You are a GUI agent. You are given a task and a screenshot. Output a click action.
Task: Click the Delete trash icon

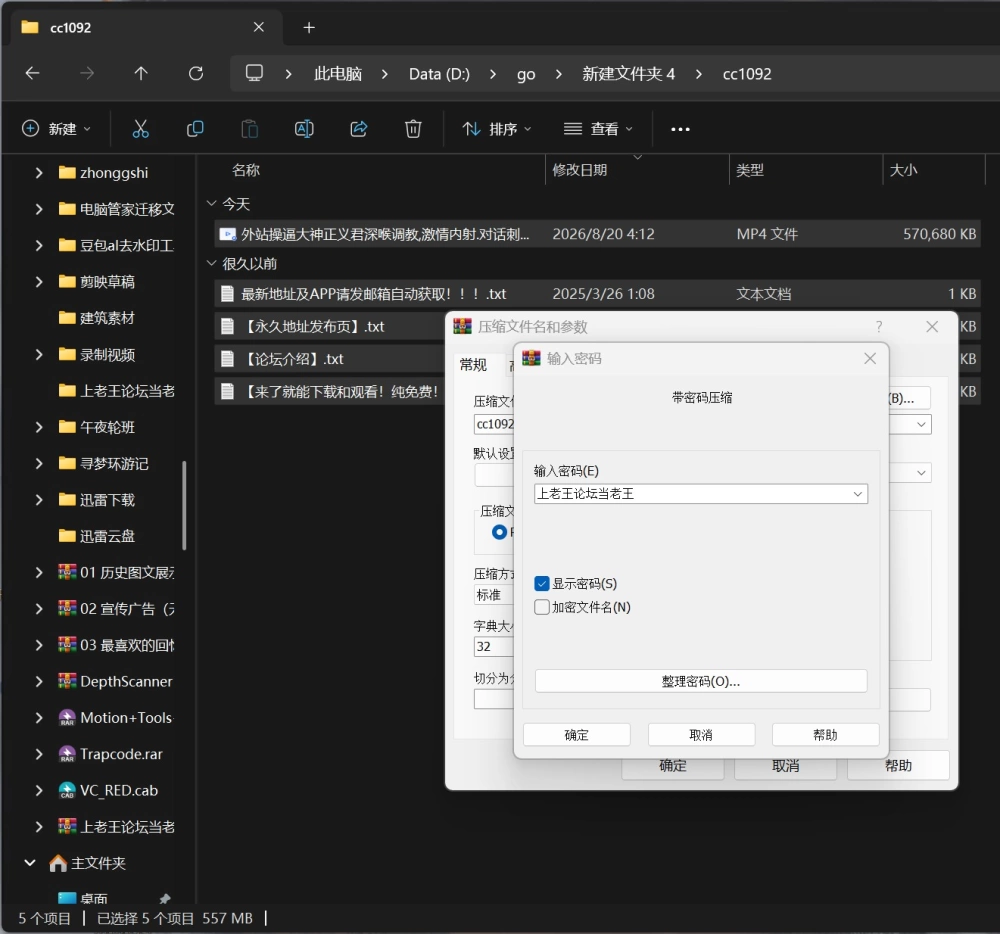pyautogui.click(x=413, y=129)
